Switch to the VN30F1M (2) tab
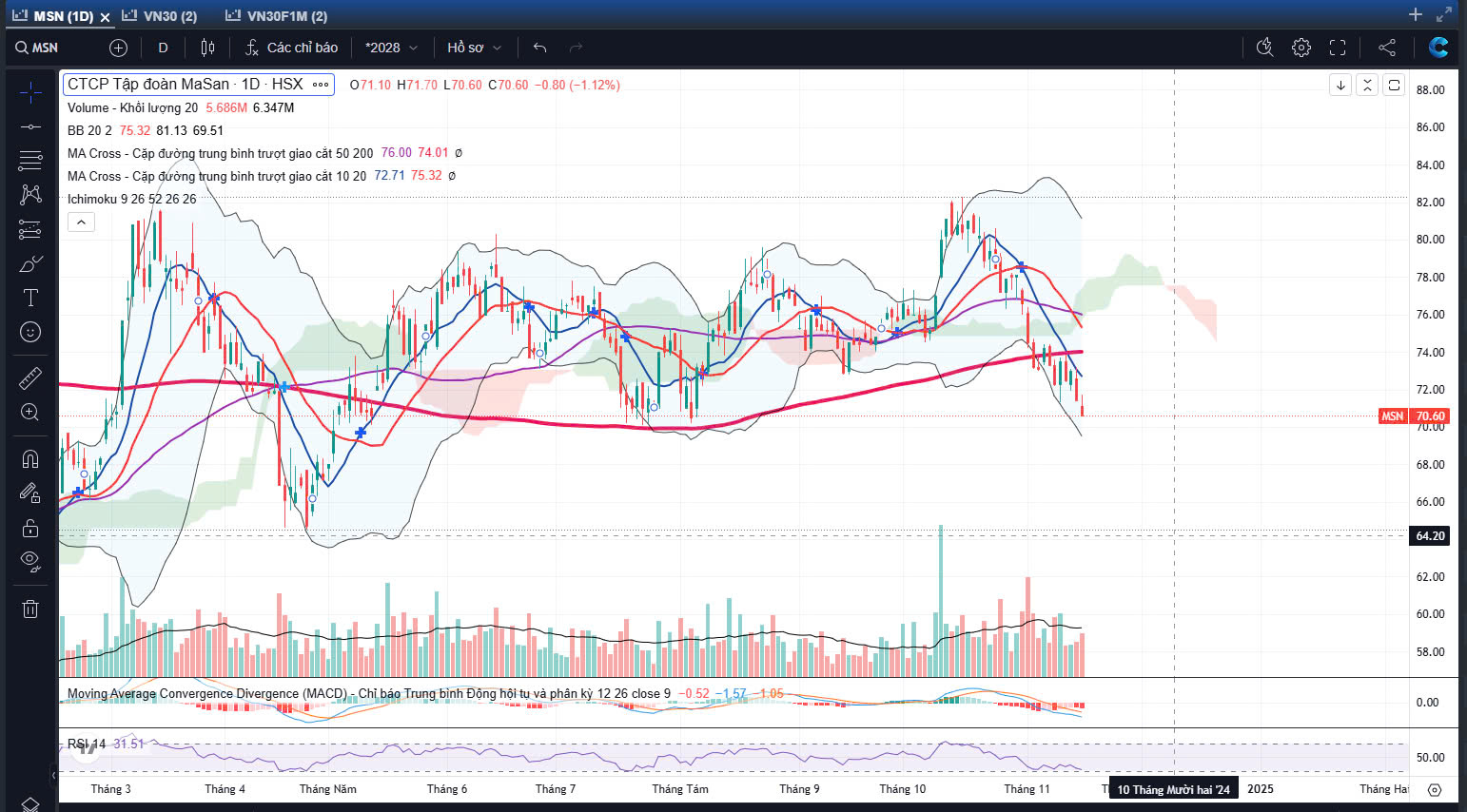 coord(276,16)
